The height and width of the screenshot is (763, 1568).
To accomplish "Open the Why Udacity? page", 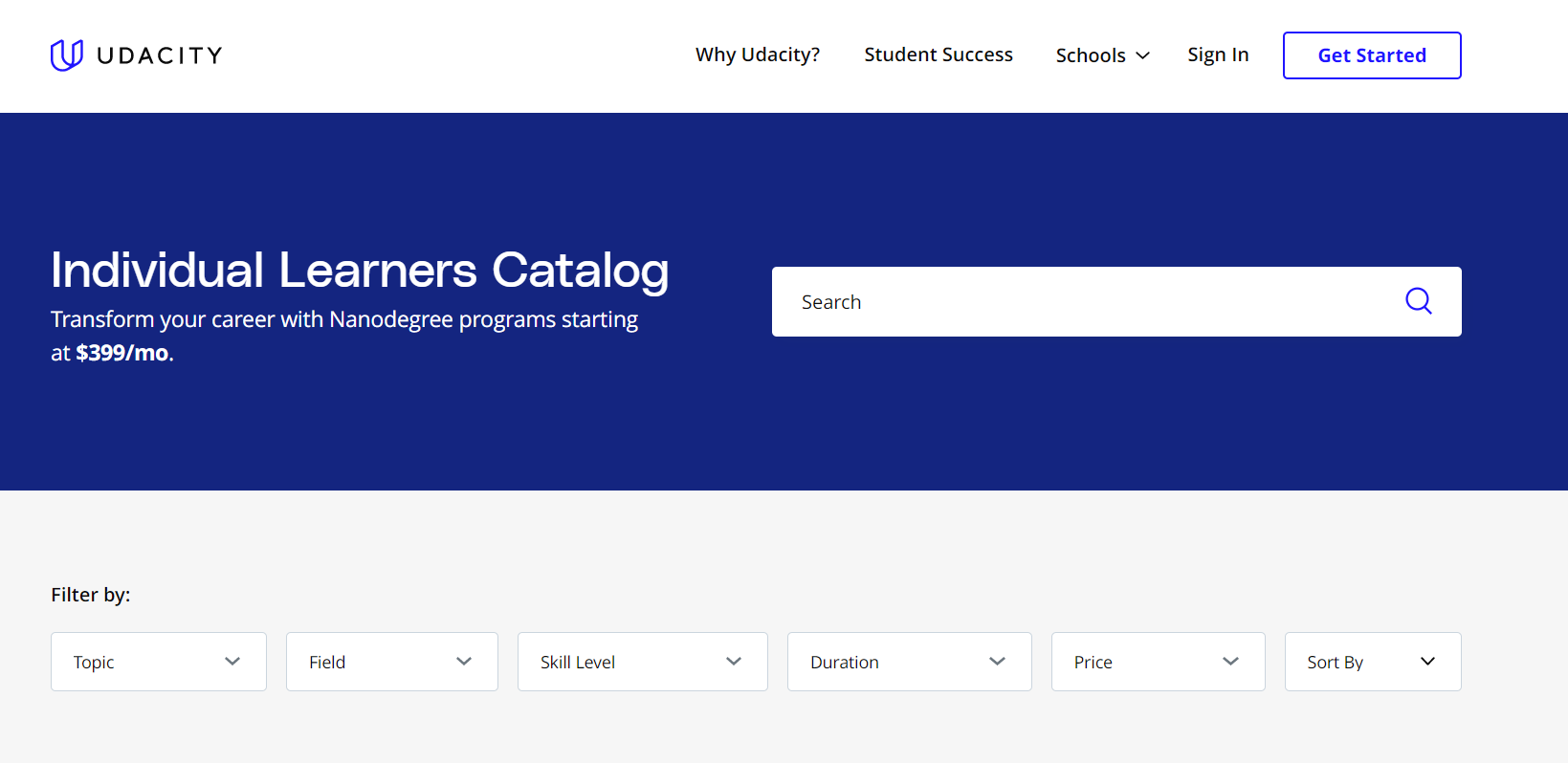I will (x=758, y=55).
